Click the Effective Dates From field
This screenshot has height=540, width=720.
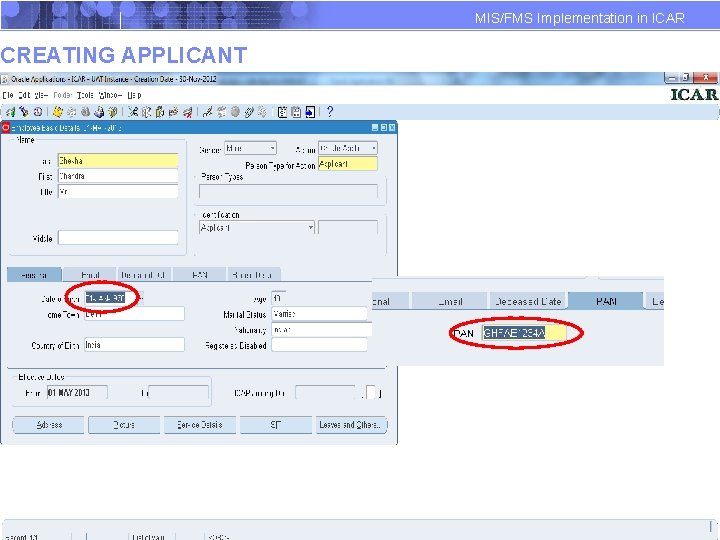click(x=77, y=393)
